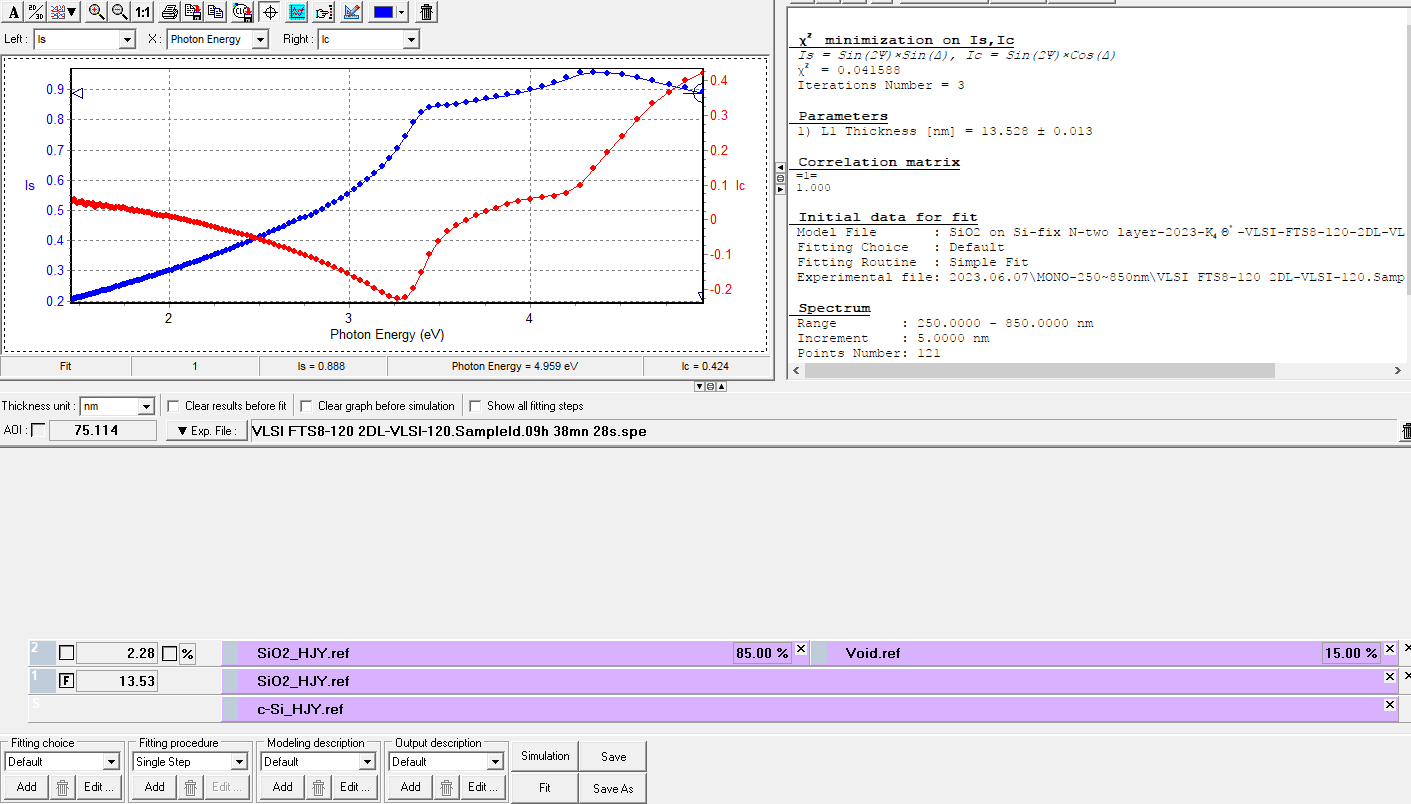Image resolution: width=1411 pixels, height=804 pixels.
Task: Toggle the 2D/3D view button
Action: [x=36, y=12]
